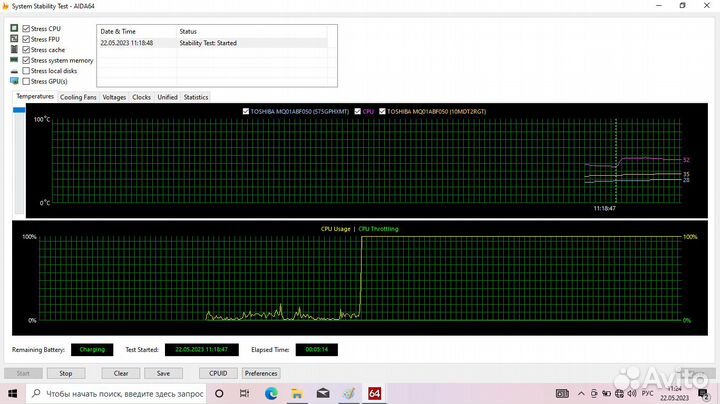Toggle the CPU temperature graph legend checkbox
The width and height of the screenshot is (720, 404).
[356, 111]
